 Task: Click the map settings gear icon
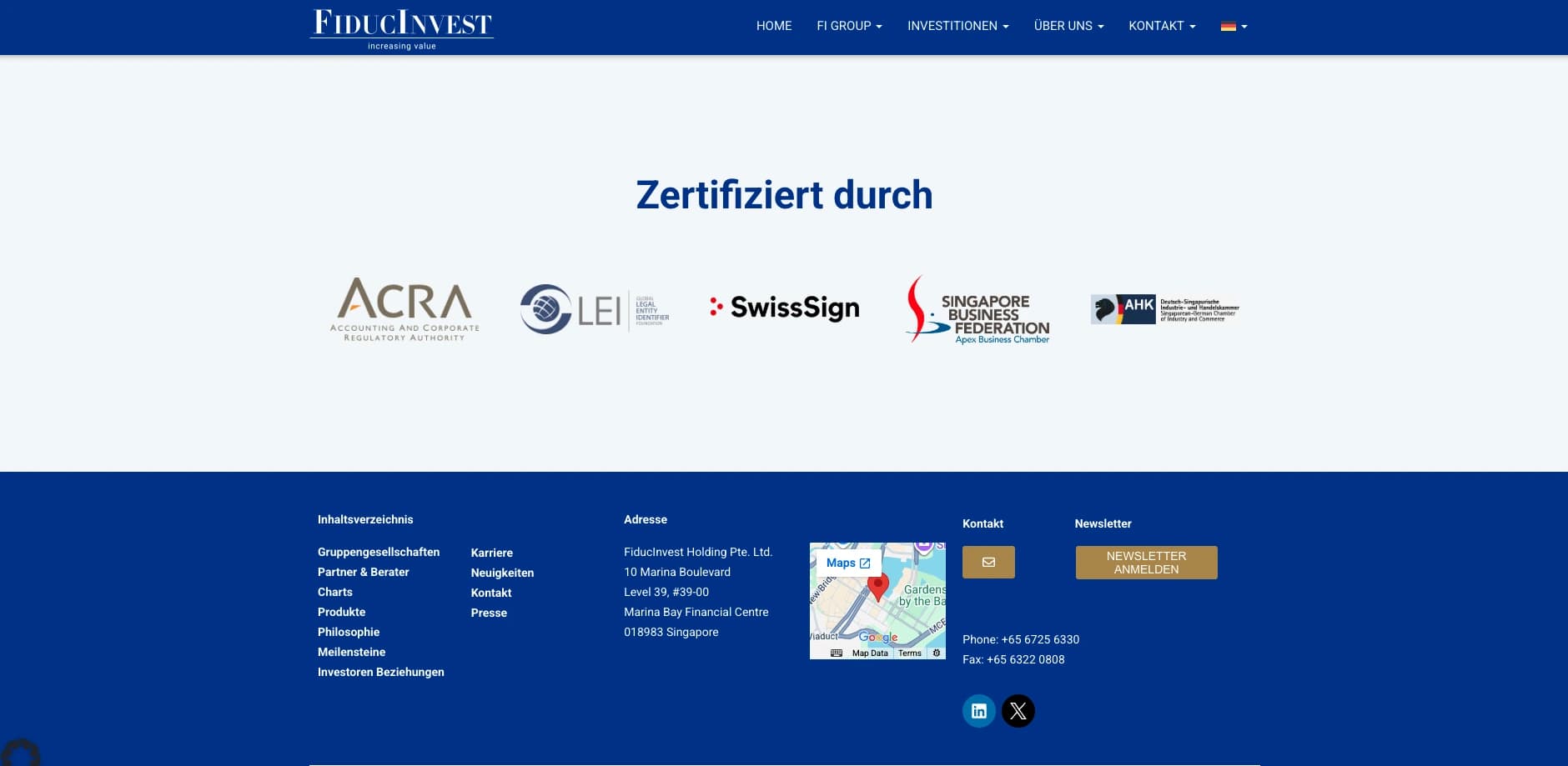(x=937, y=653)
